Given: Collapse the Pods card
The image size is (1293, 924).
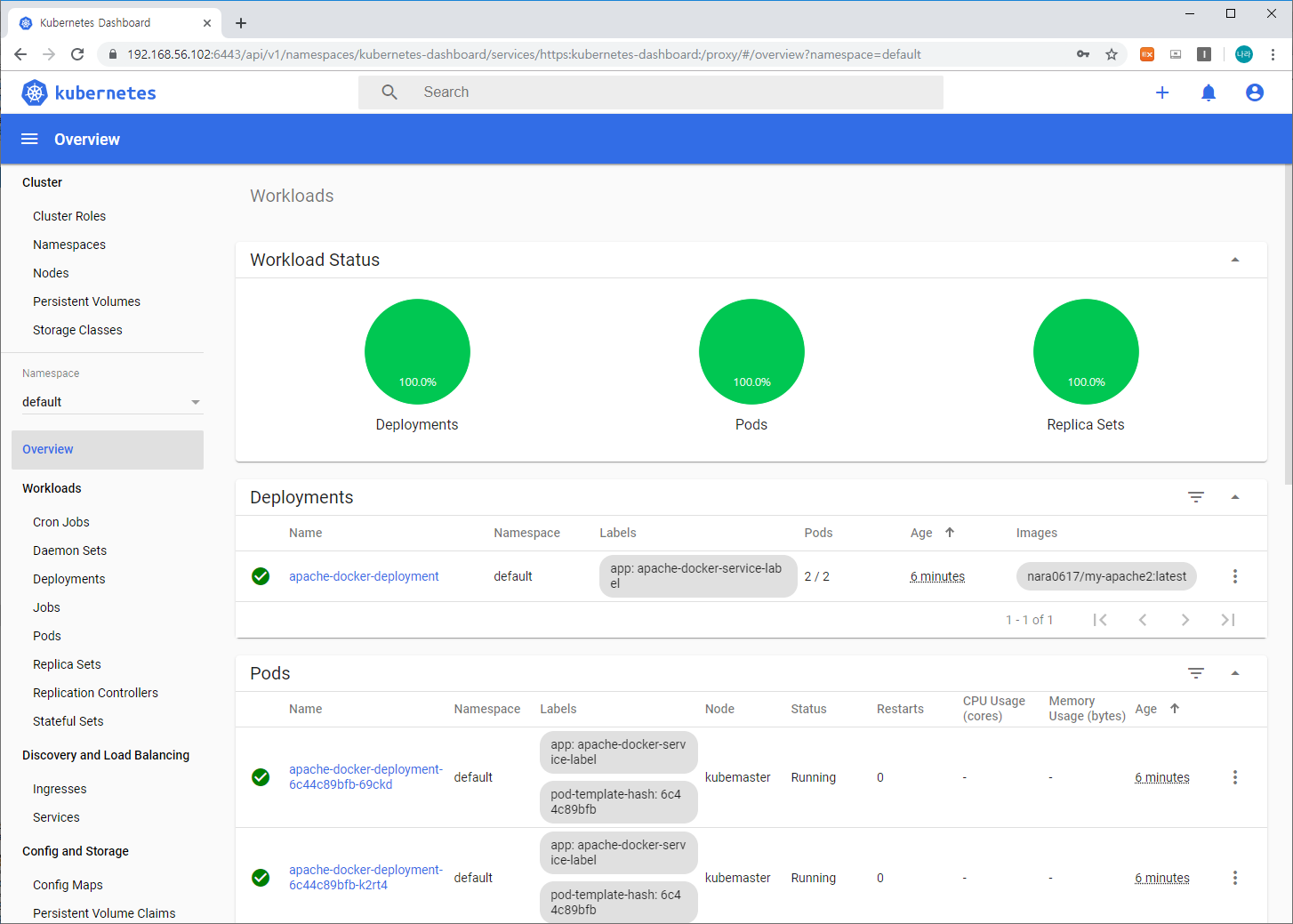Looking at the screenshot, I should [1235, 673].
